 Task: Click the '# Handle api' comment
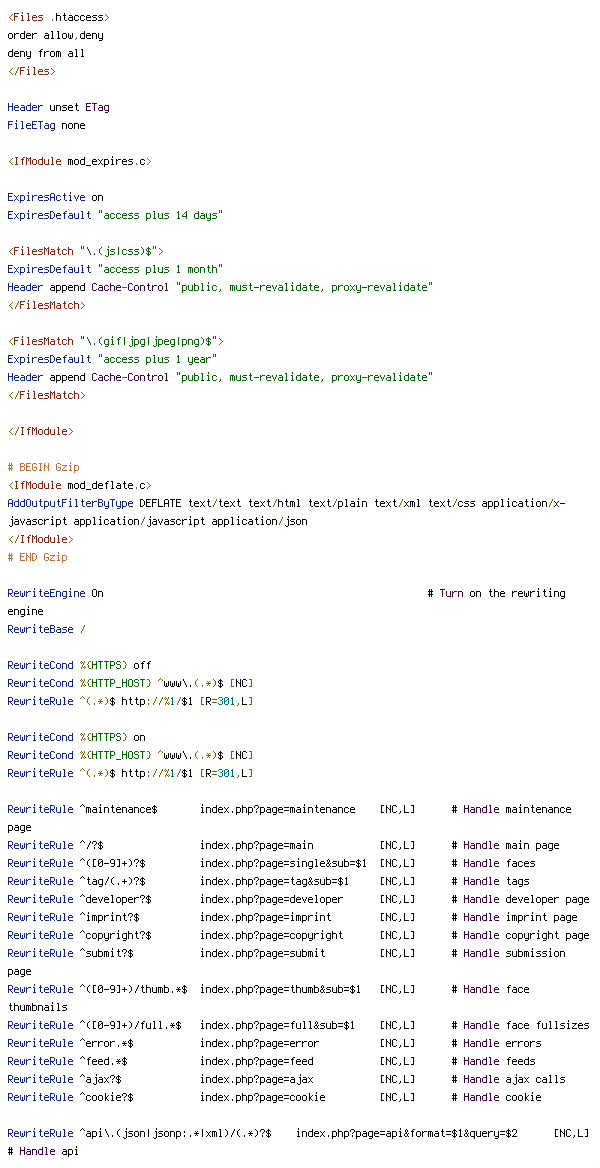[43, 1151]
